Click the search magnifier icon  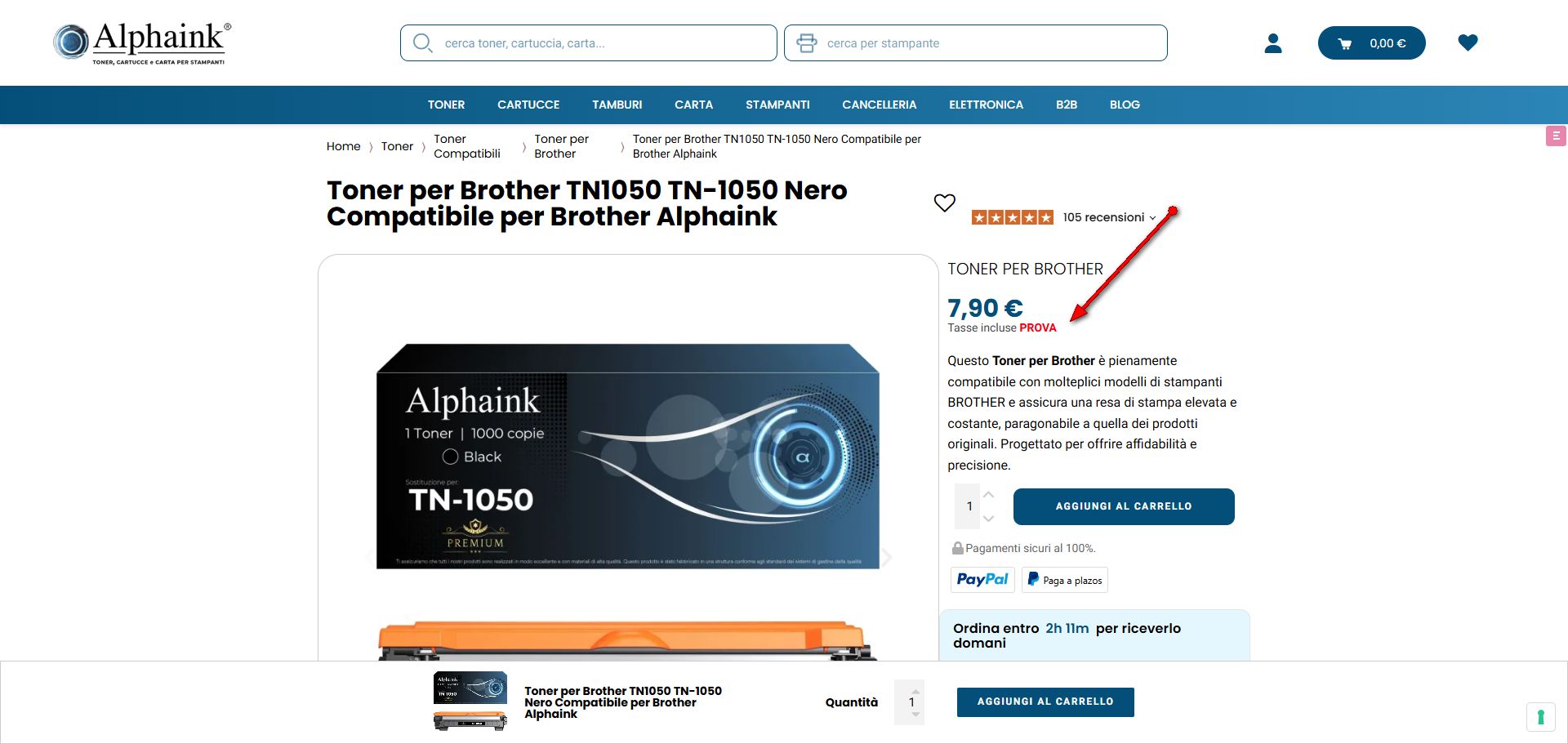tap(422, 42)
